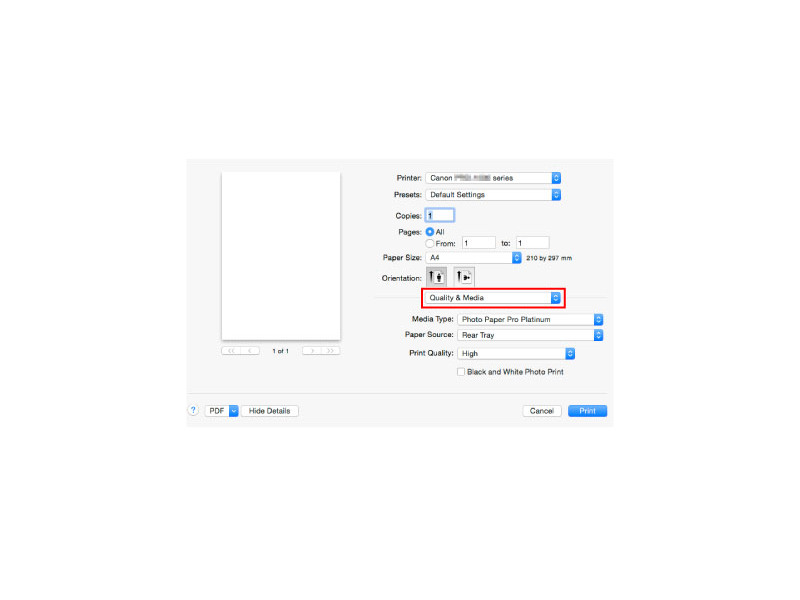Click the Print button
The width and height of the screenshot is (800, 600).
587,411
